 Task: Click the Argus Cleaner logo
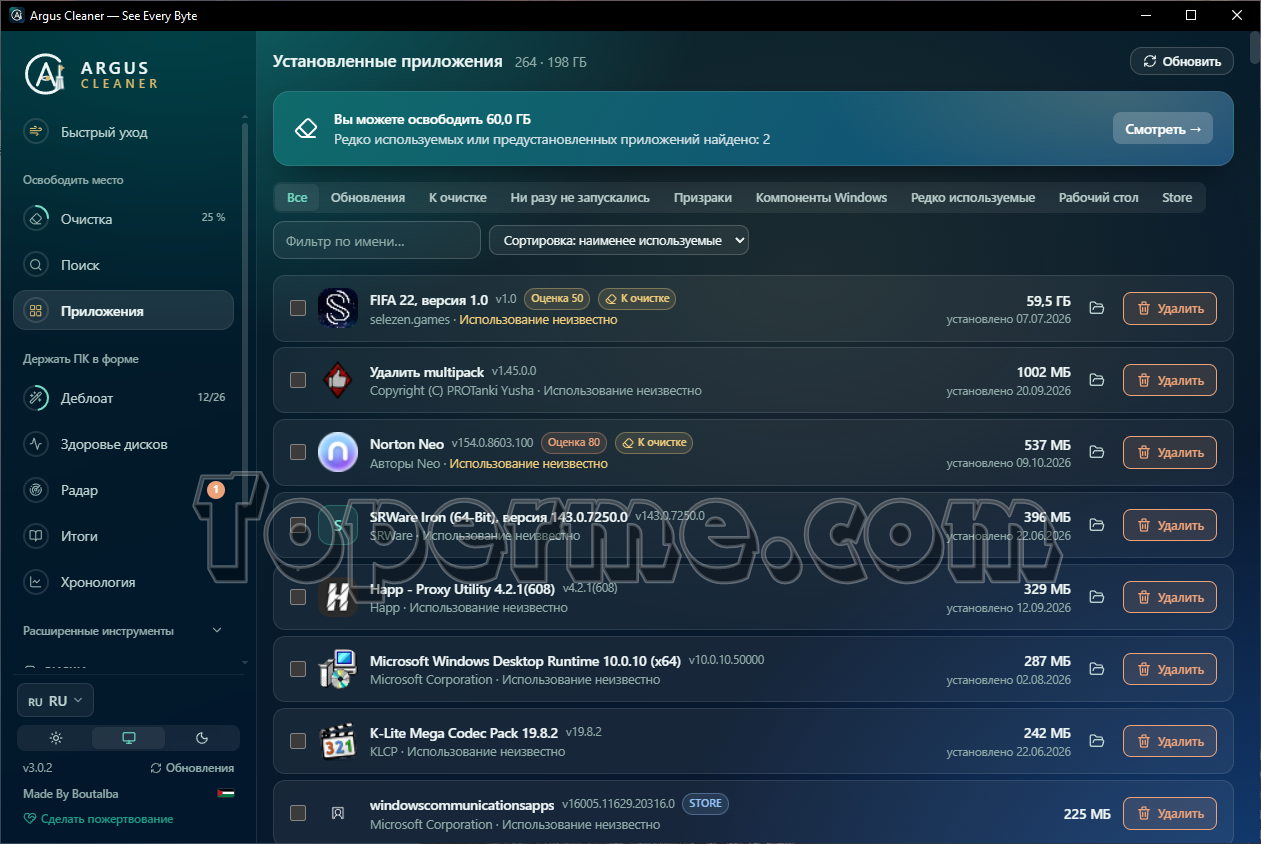[92, 72]
